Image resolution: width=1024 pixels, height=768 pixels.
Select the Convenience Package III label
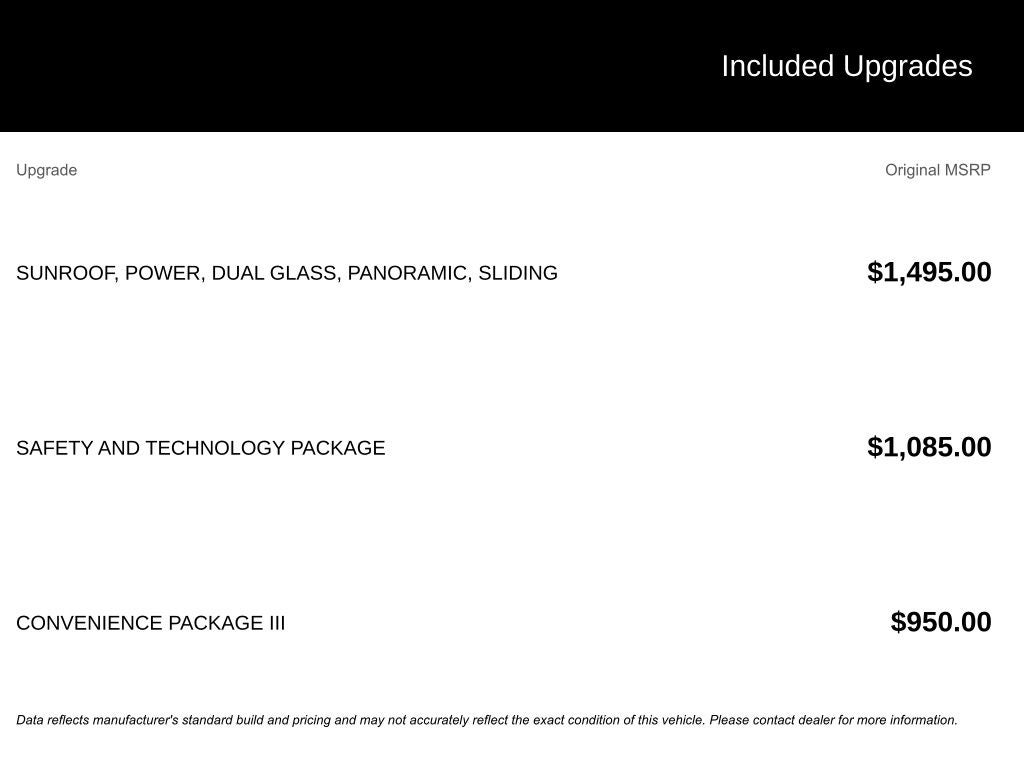tap(150, 623)
